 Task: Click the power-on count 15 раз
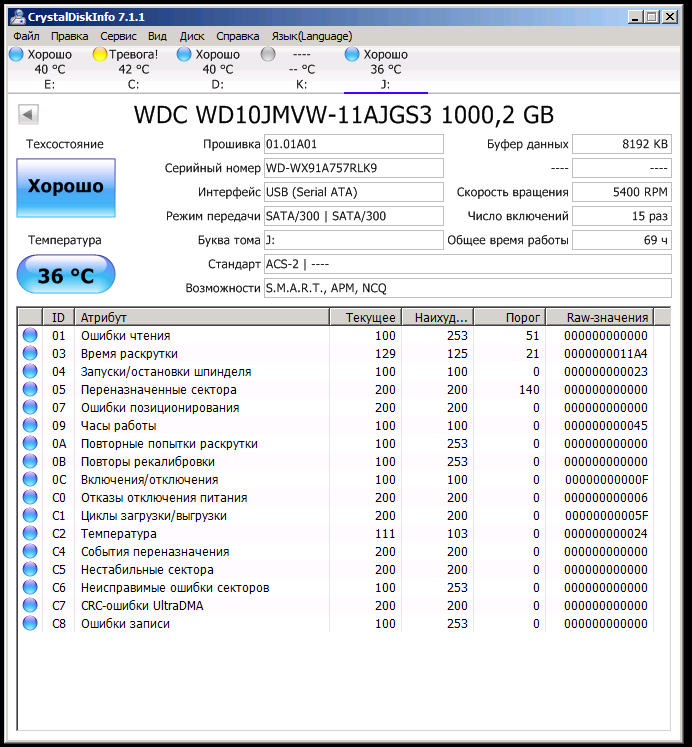point(622,216)
